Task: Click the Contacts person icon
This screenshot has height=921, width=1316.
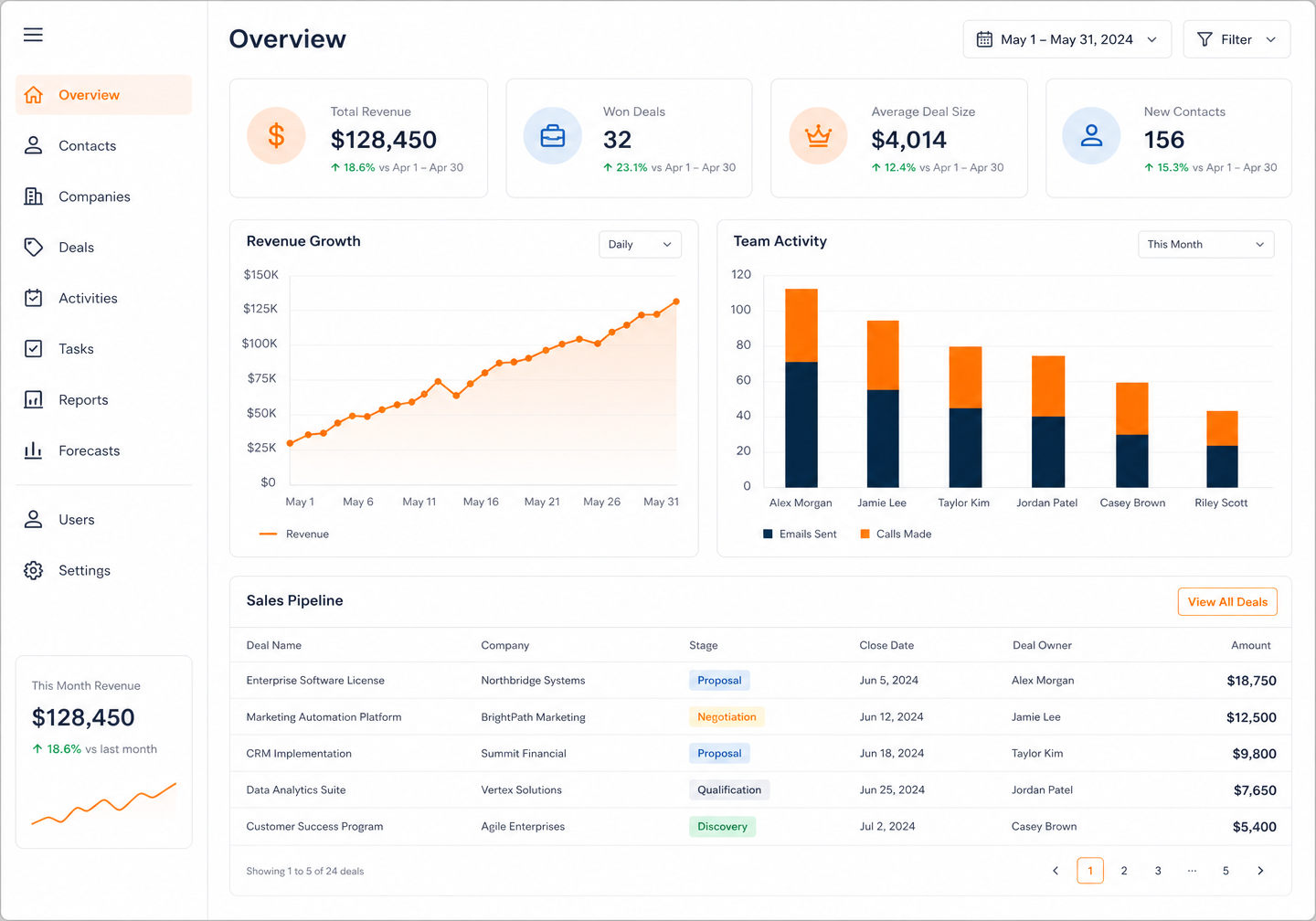Action: pos(34,145)
